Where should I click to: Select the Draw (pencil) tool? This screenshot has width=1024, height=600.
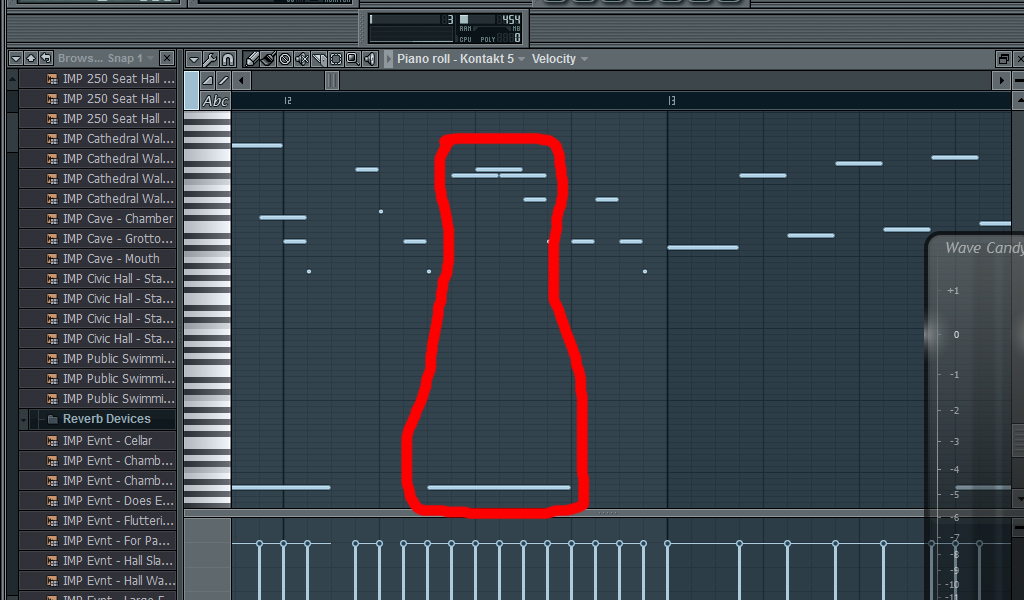[x=252, y=59]
